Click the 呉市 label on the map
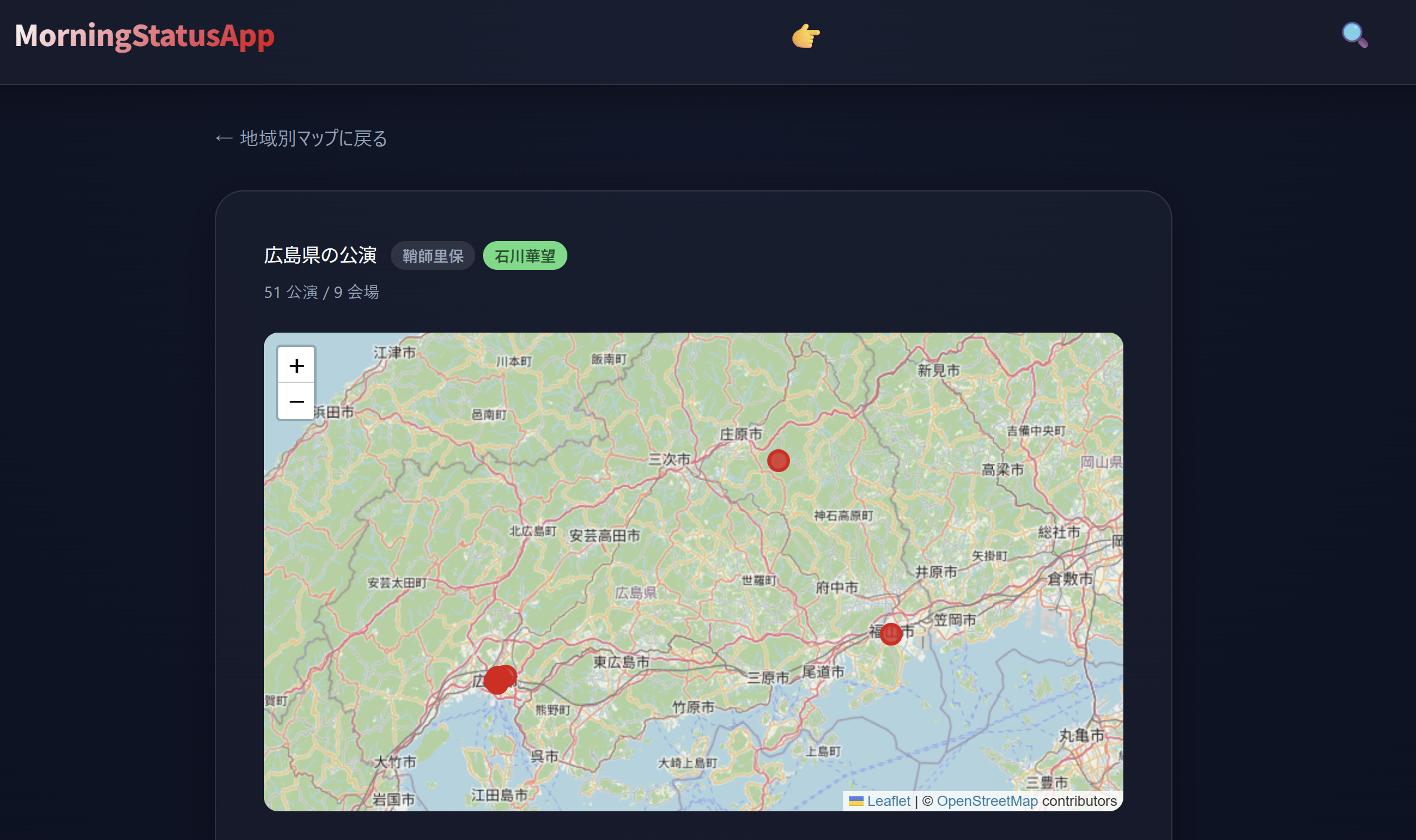Screen dimensions: 1416x840 pos(544,756)
